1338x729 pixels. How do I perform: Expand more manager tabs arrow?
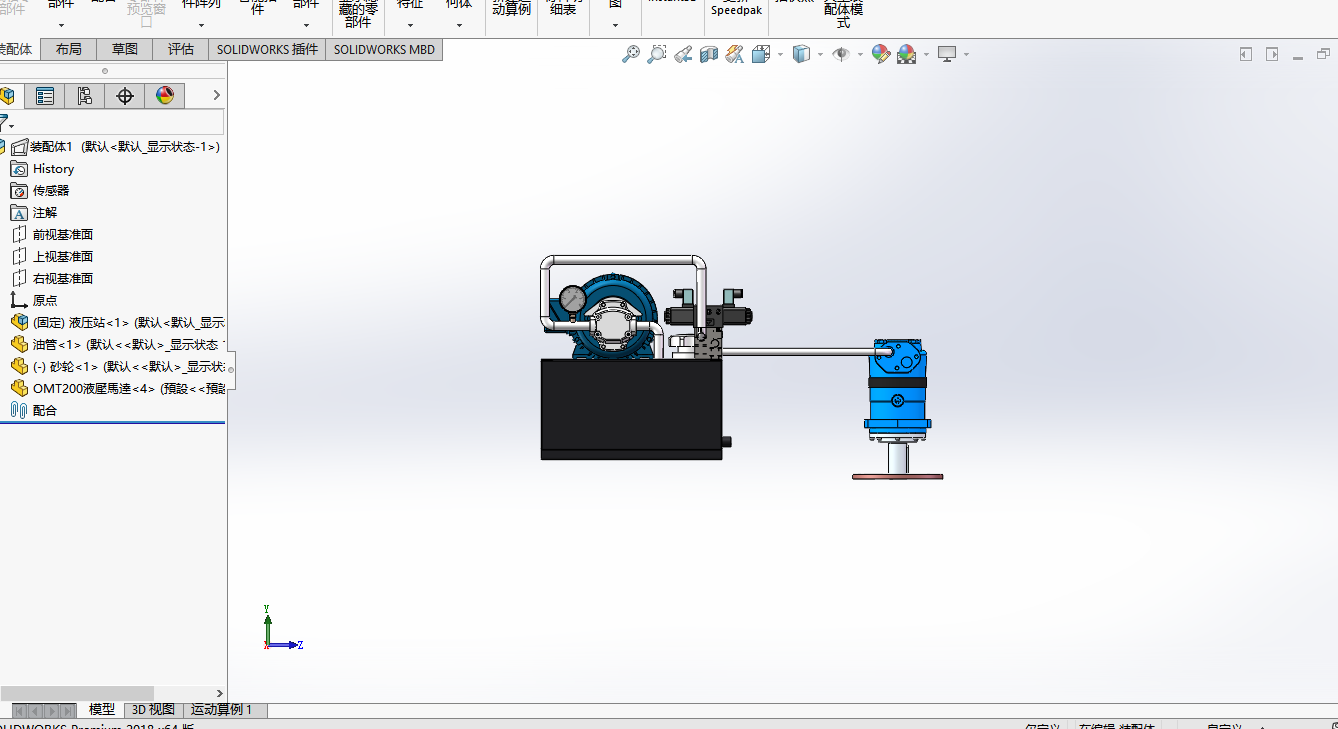[216, 96]
